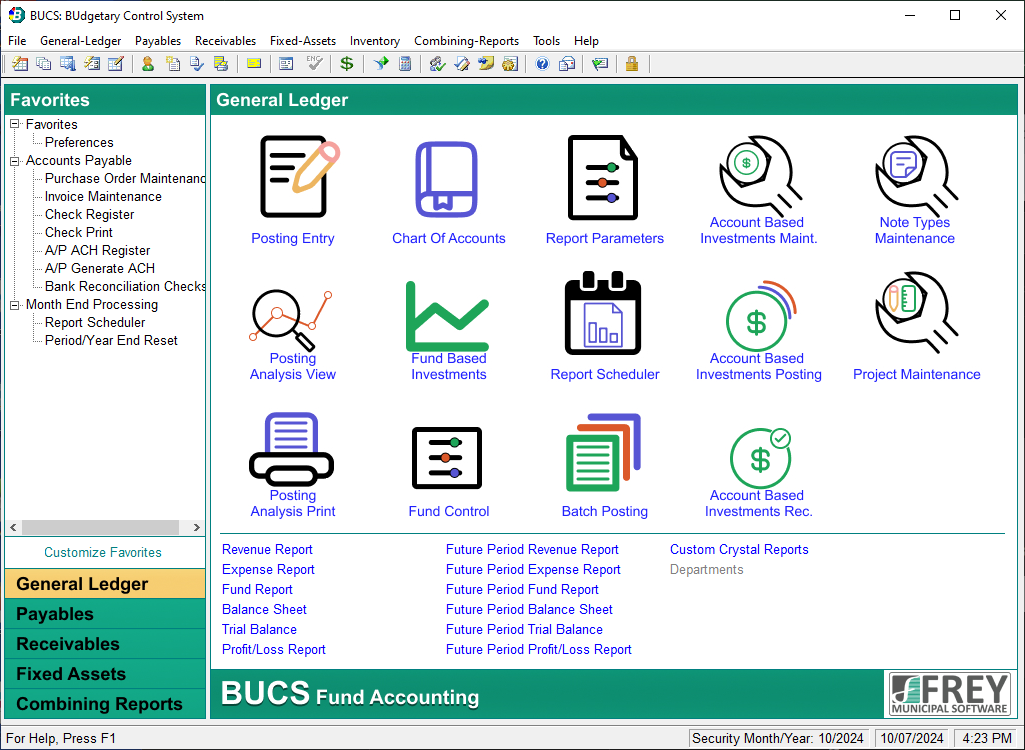Open the Batch Posting stacked pages icon
Image resolution: width=1025 pixels, height=750 pixels.
click(x=603, y=452)
